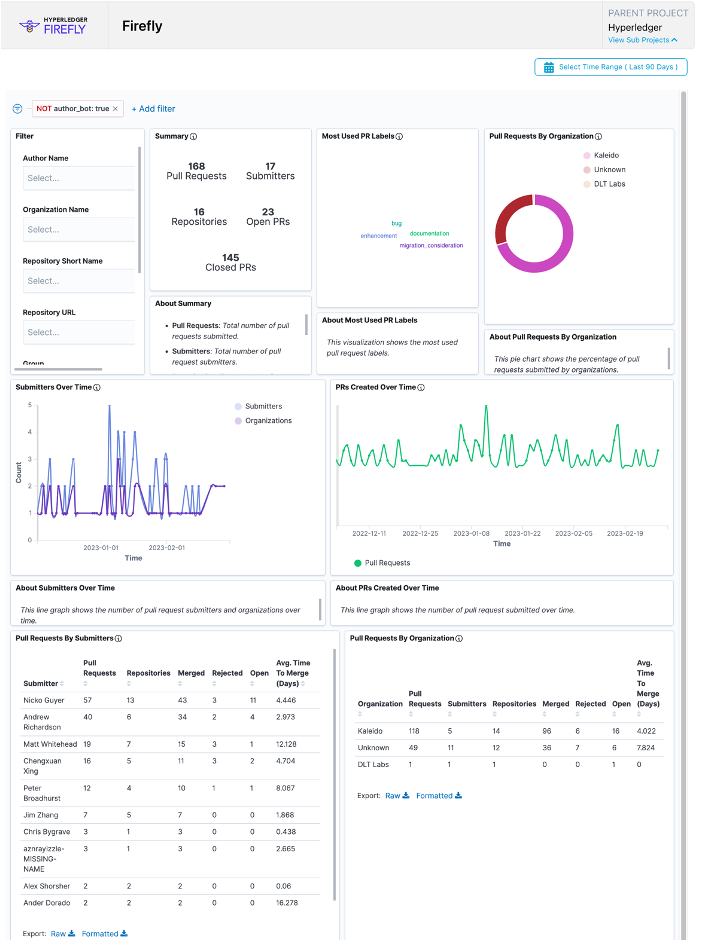Click DLT Labs row in organization table
This screenshot has width=726, height=940.
coord(510,765)
